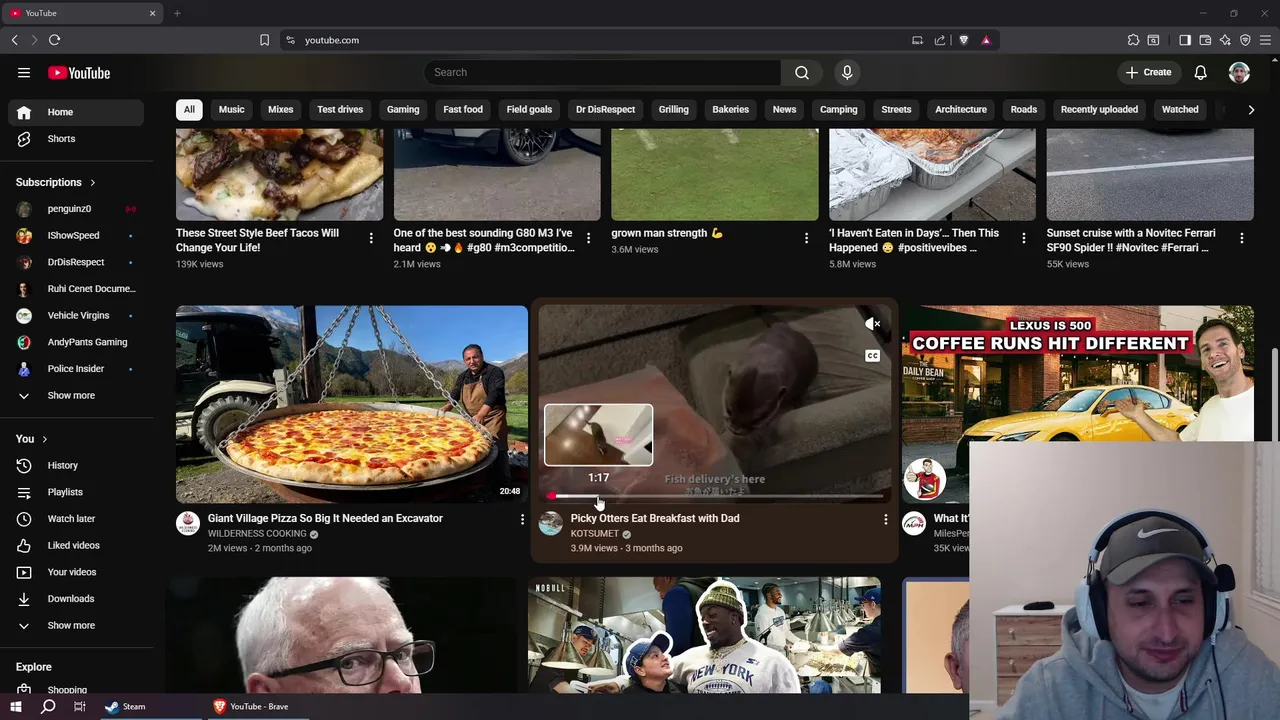The height and width of the screenshot is (720, 1280).
Task: Go back with the browser back arrow
Action: point(14,40)
